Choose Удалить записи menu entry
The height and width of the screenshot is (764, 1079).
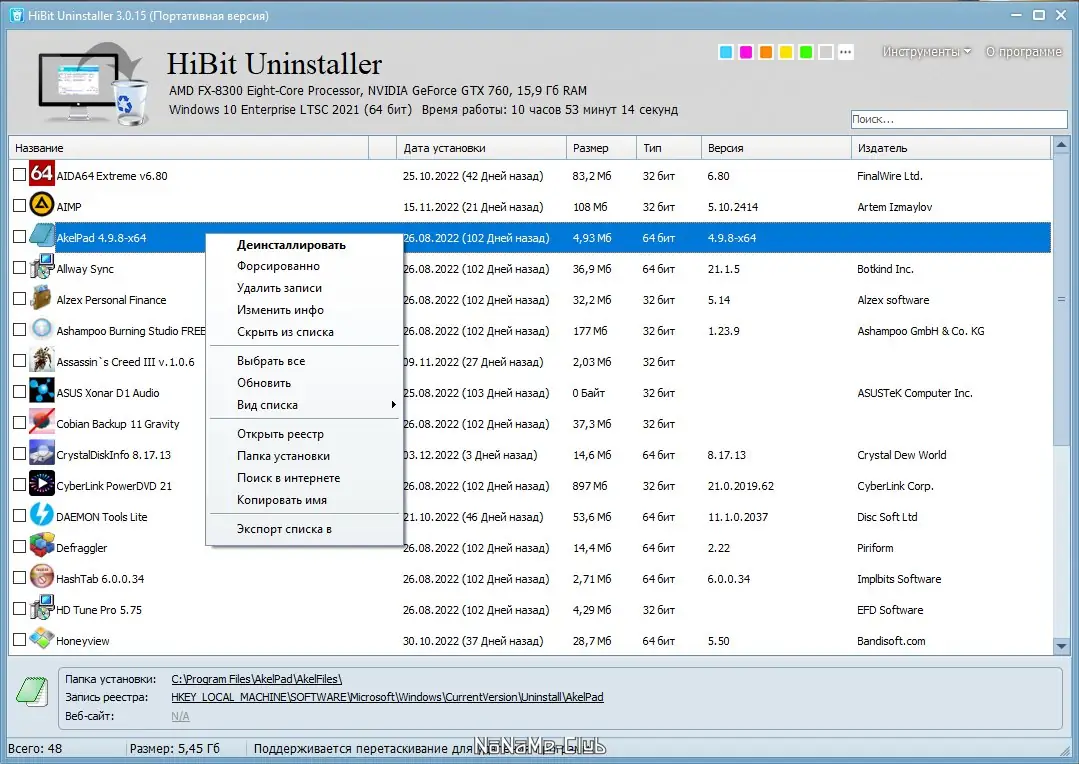[x=305, y=288]
